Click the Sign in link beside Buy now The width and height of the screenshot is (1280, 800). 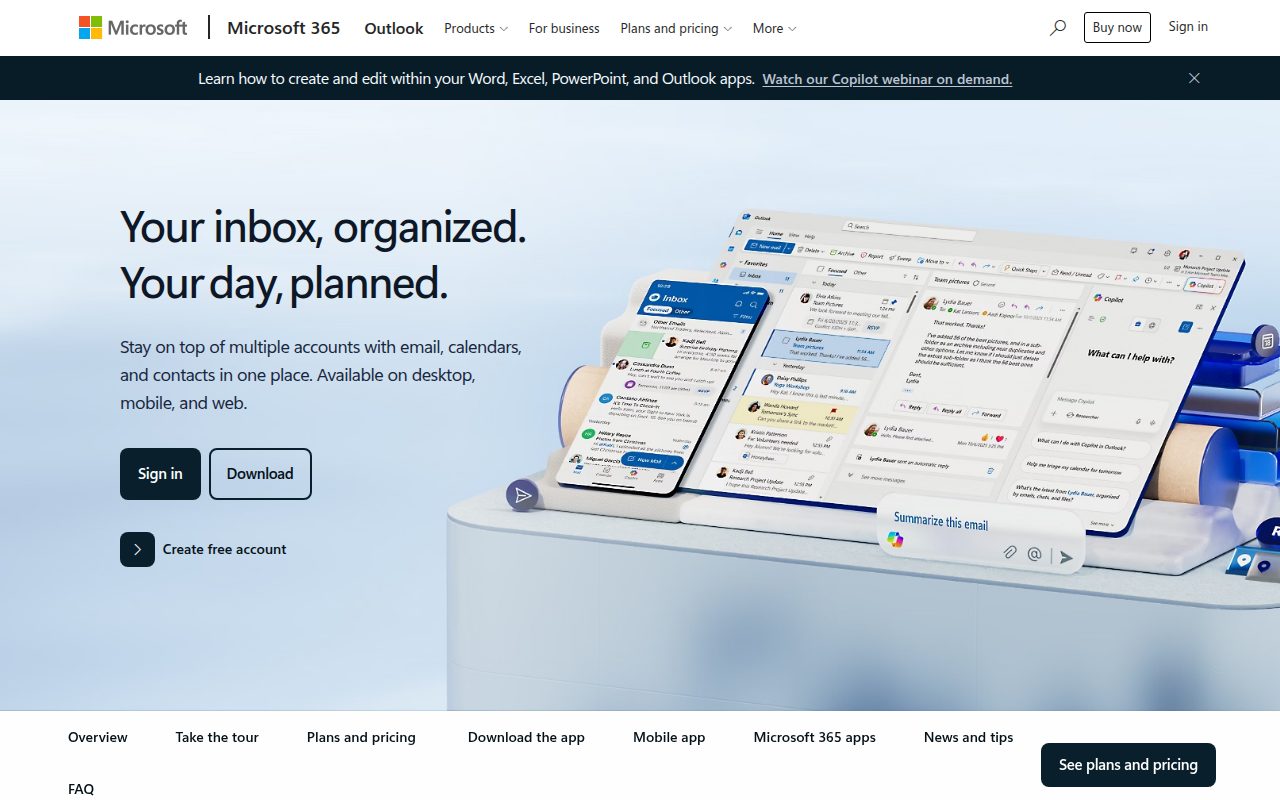tap(1188, 27)
